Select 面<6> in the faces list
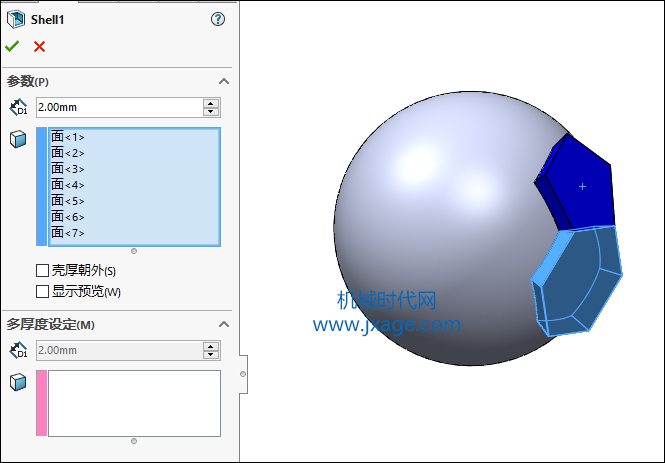The width and height of the screenshot is (665, 463). (x=68, y=217)
